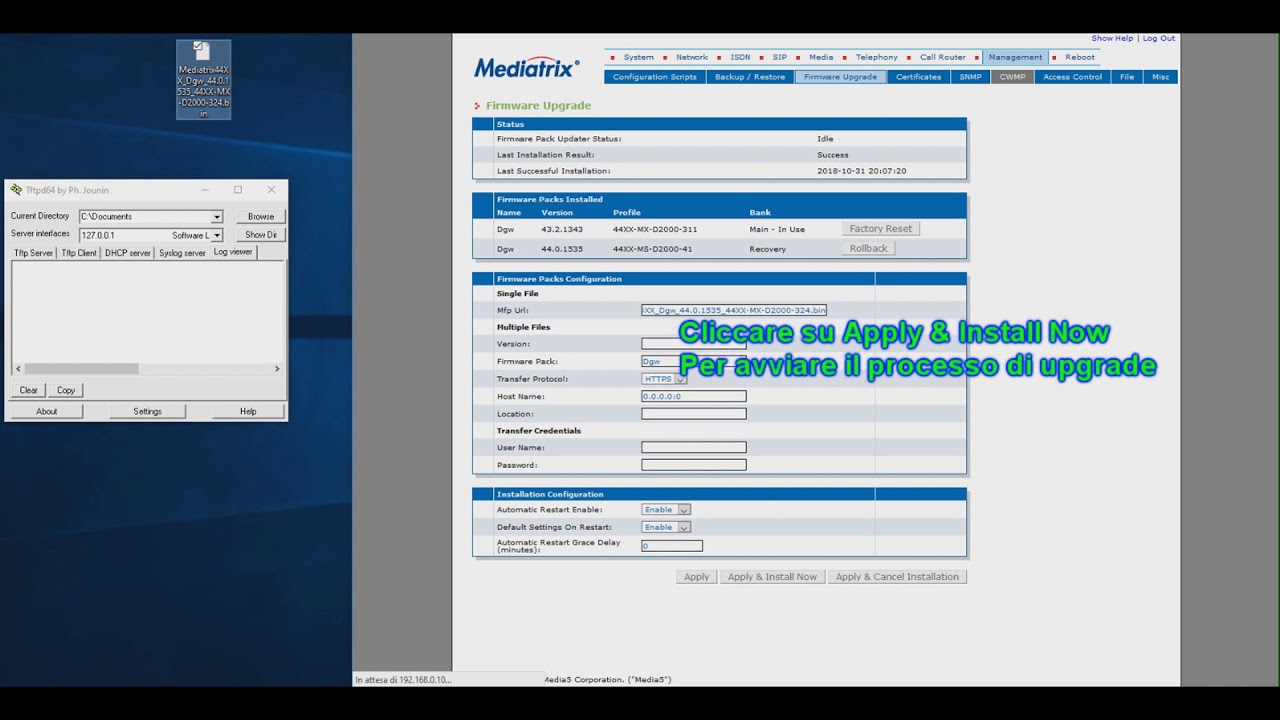Open the Current Directory dropdown in Tftpd64
1280x720 pixels.
216,216
